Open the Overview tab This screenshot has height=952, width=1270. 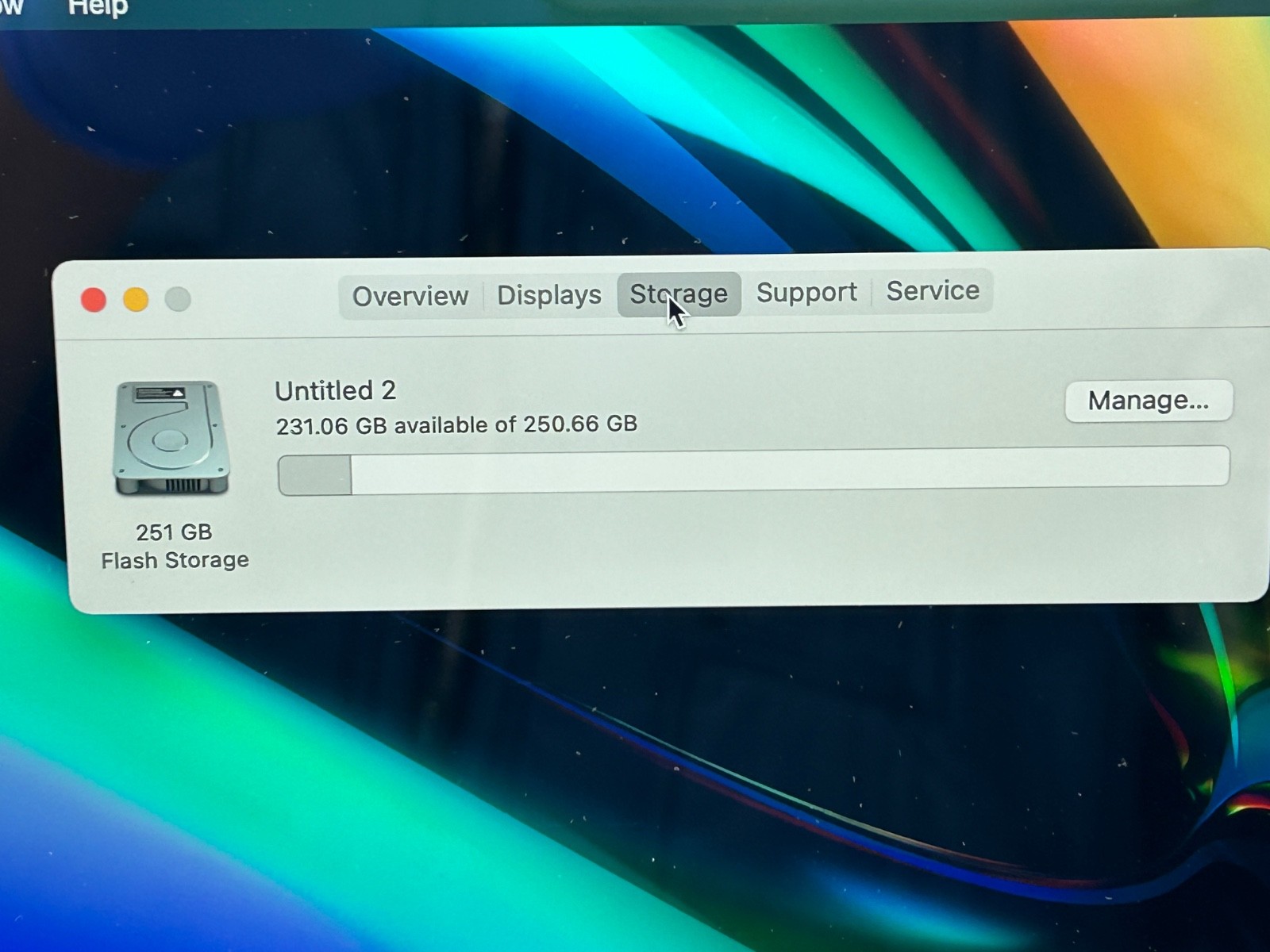(410, 297)
